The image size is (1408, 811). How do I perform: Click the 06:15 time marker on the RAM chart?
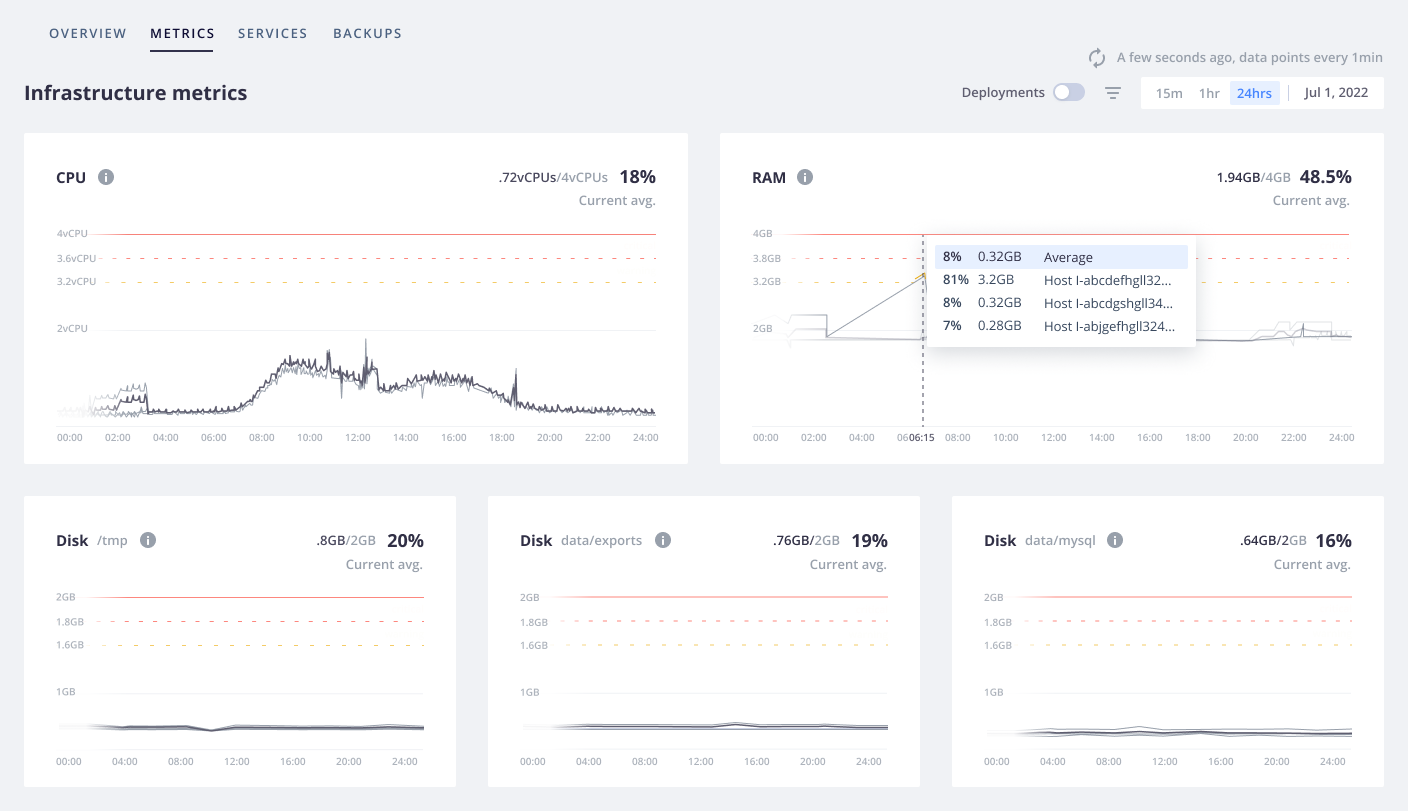[922, 437]
